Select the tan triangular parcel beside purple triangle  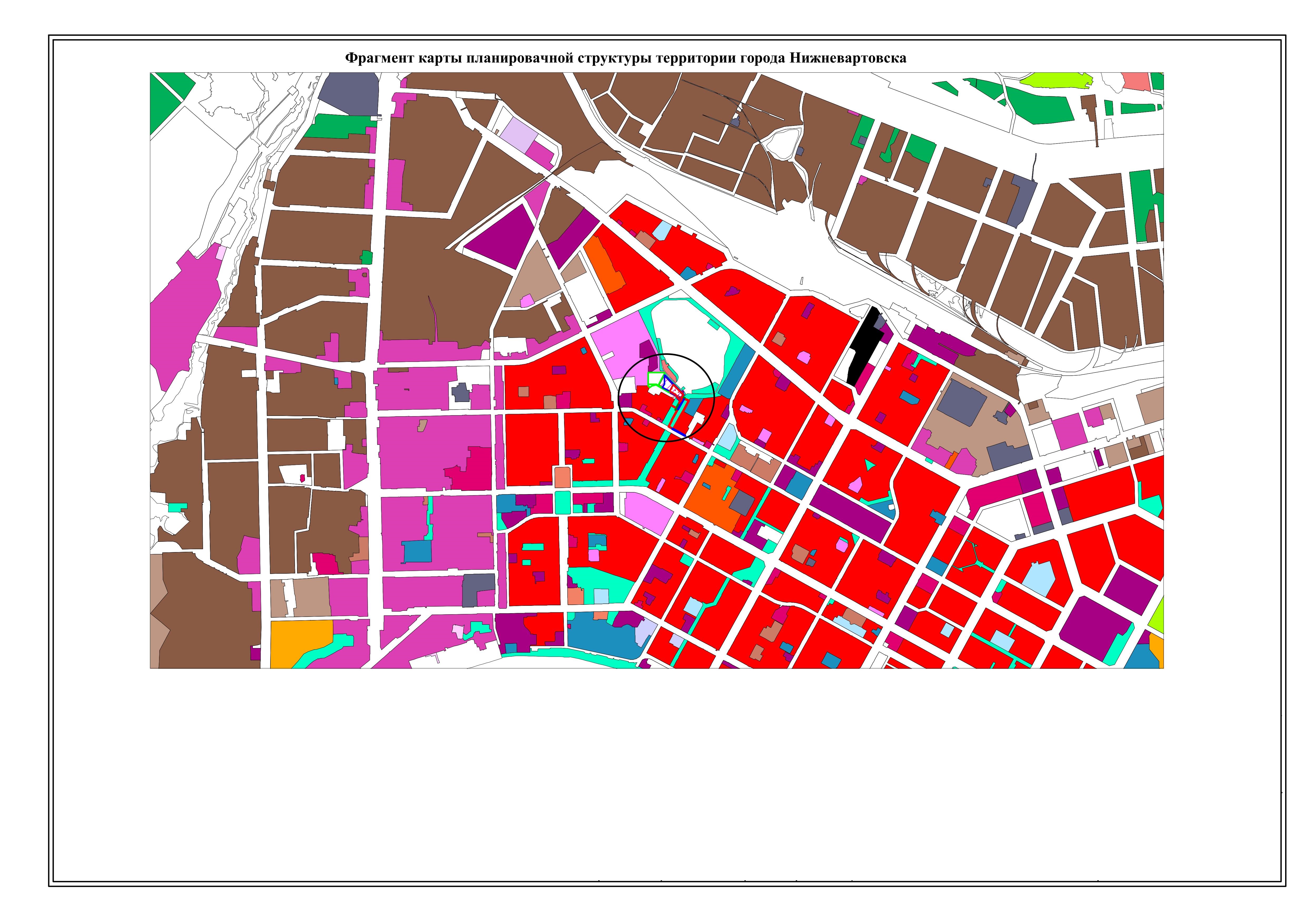[534, 279]
